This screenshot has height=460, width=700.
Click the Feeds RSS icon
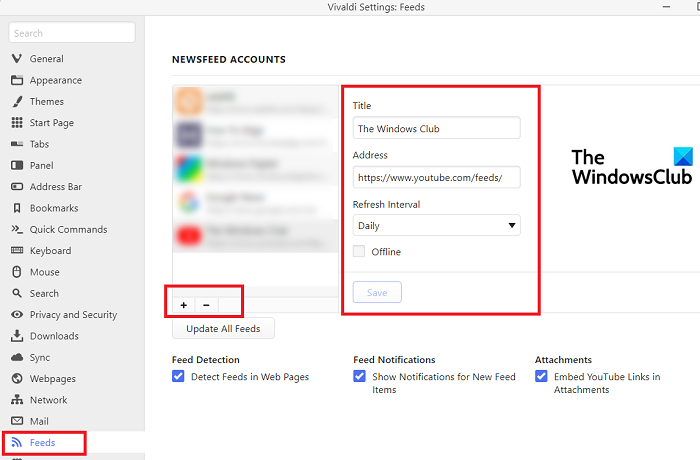pyautogui.click(x=17, y=442)
